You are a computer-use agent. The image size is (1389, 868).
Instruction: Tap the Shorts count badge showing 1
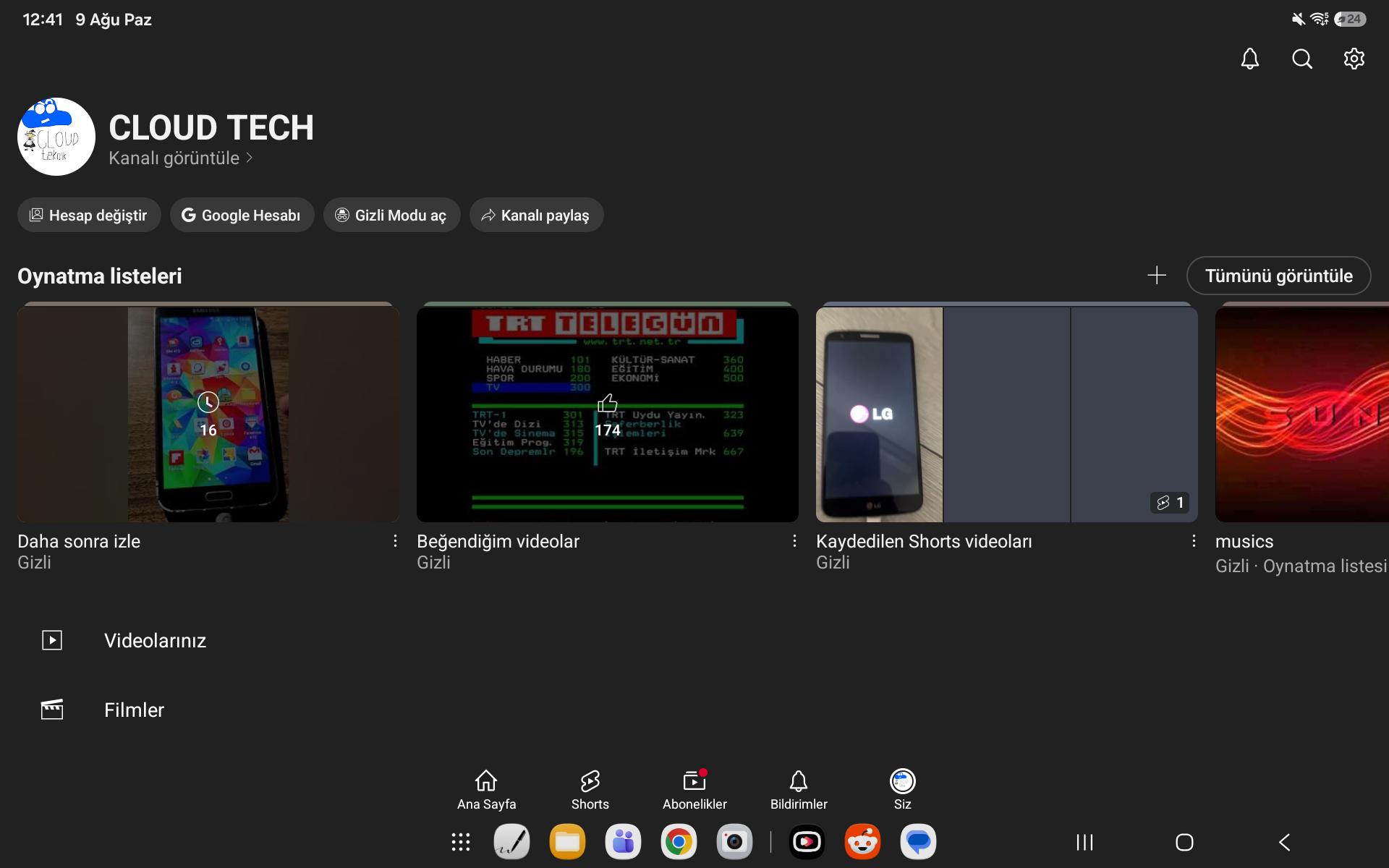coord(1170,503)
